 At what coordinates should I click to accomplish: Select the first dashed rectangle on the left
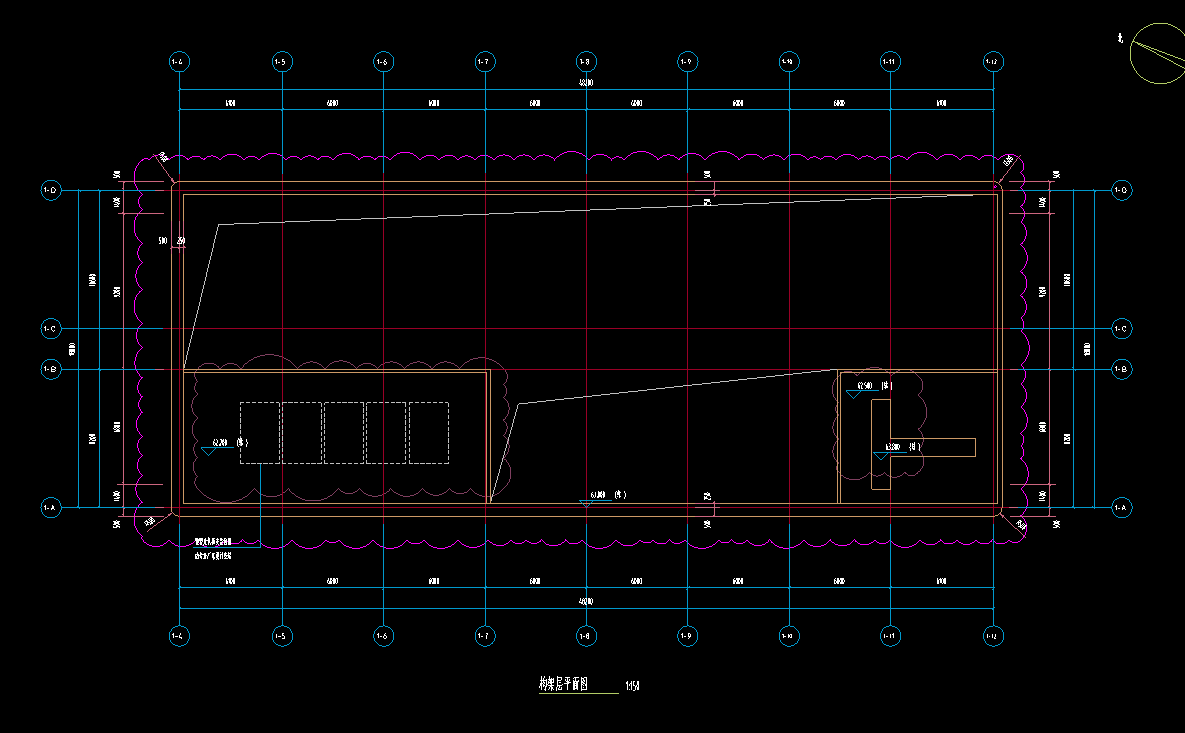[x=259, y=432]
